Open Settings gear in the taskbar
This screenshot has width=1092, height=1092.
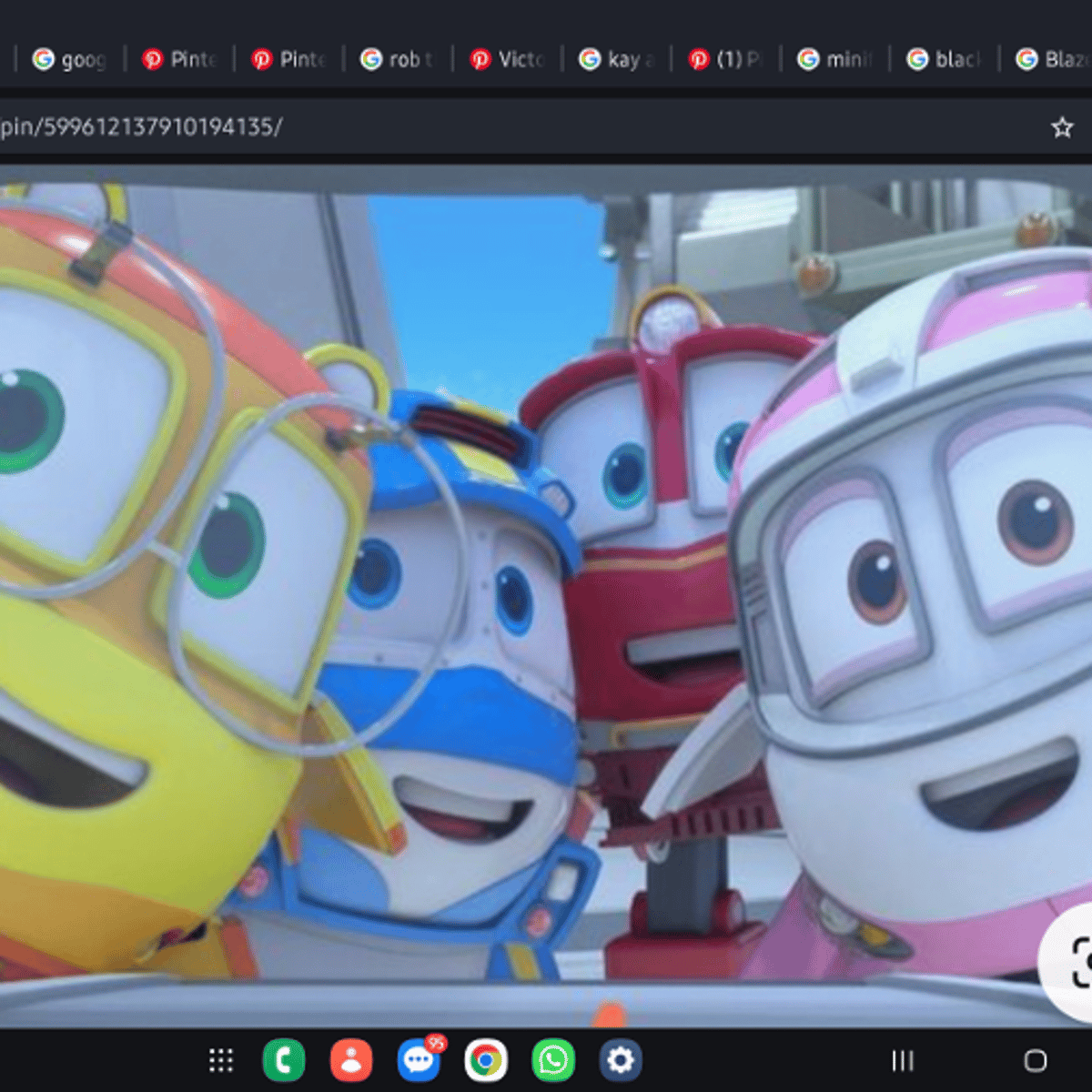[621, 1060]
